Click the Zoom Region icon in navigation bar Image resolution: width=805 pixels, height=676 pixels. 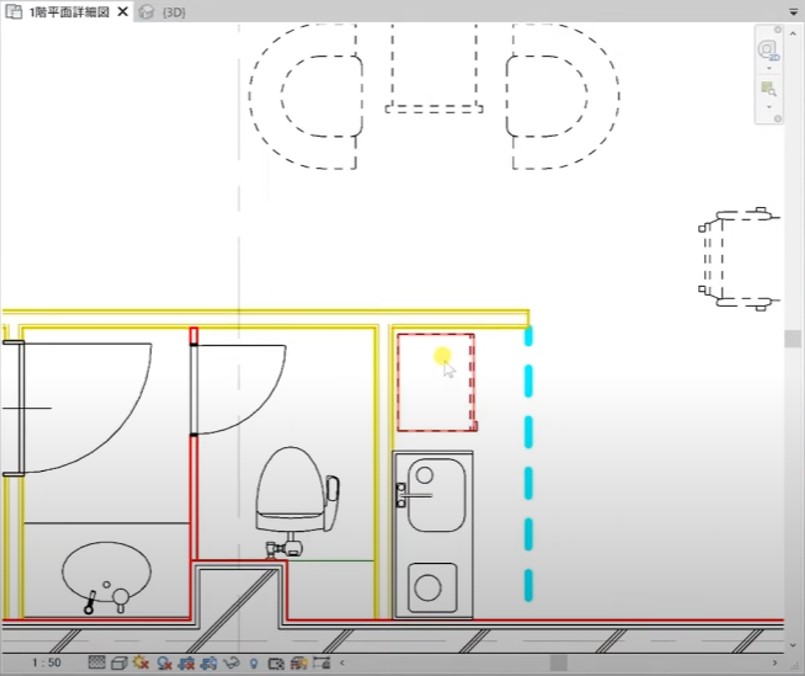pos(768,89)
